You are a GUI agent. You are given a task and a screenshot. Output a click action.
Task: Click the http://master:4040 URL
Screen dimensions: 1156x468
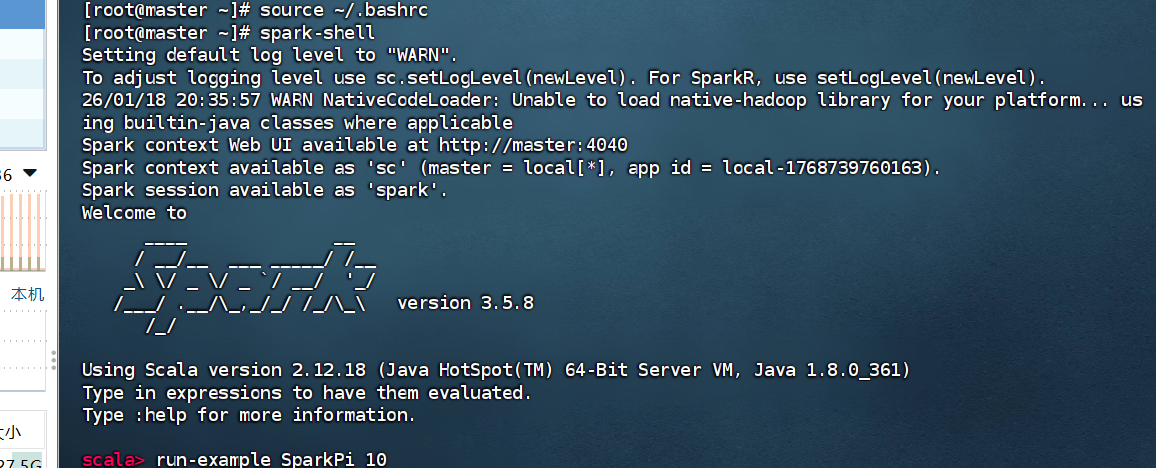click(533, 145)
